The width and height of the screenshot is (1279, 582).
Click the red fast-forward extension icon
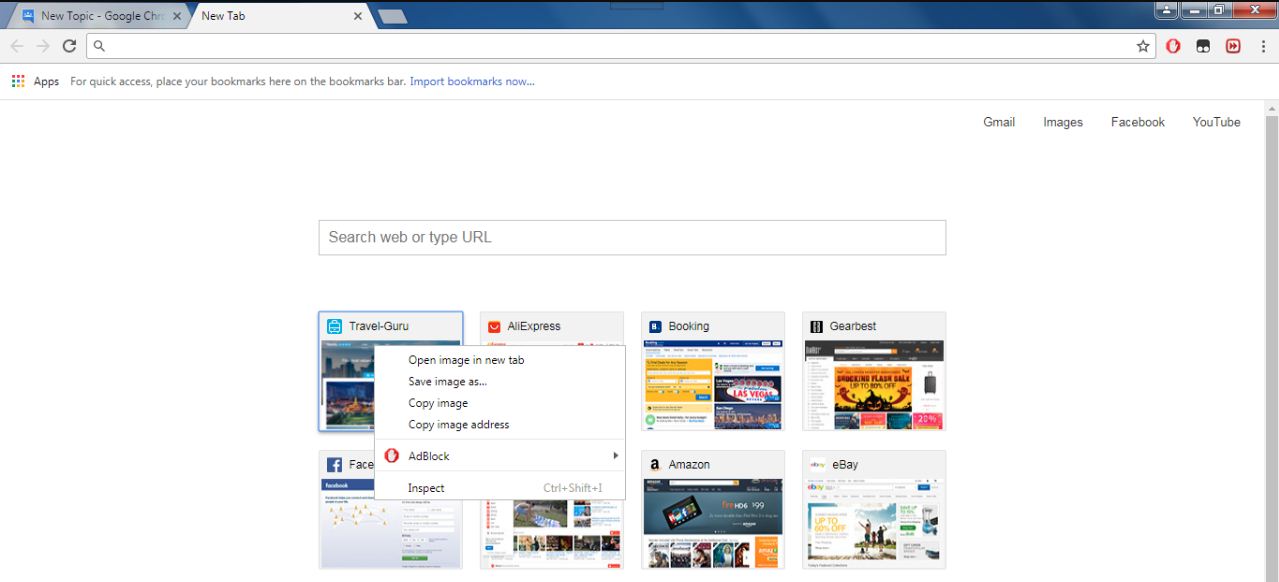click(1233, 46)
